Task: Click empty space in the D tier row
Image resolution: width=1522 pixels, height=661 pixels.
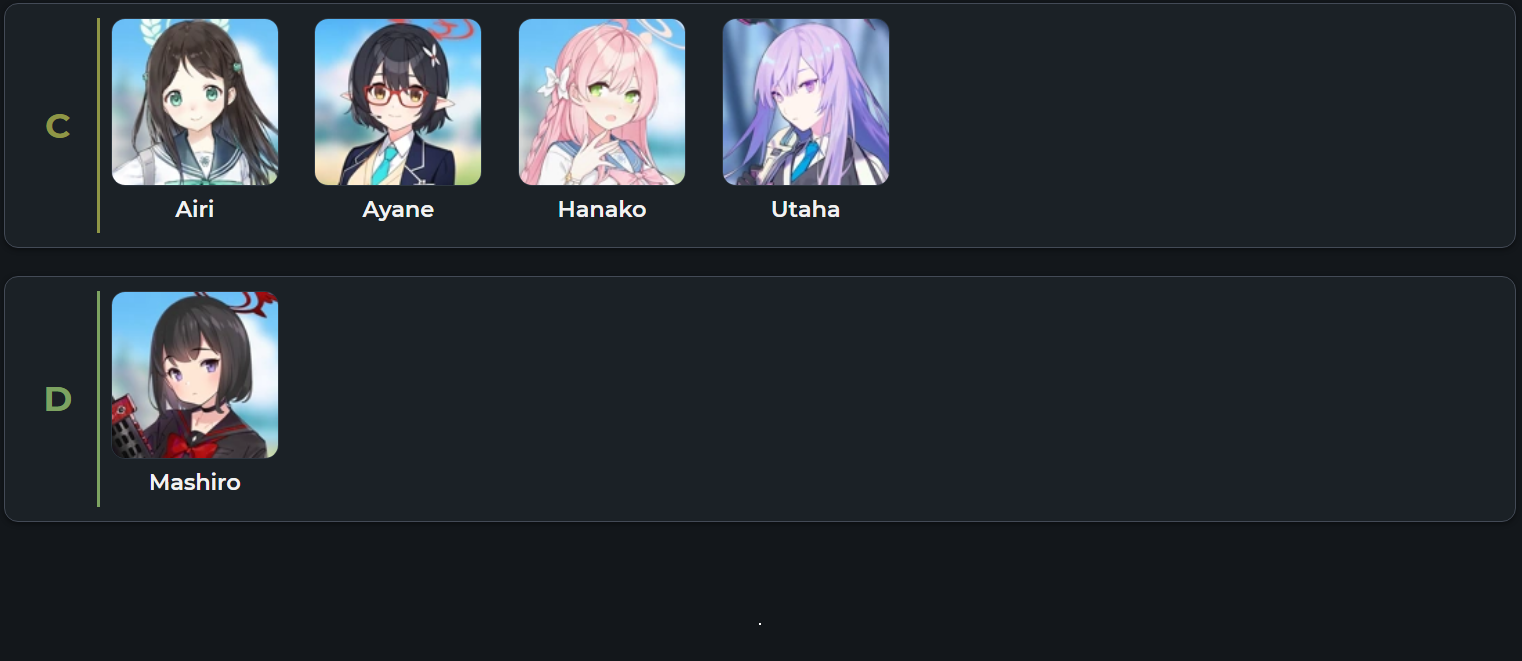Action: 900,399
